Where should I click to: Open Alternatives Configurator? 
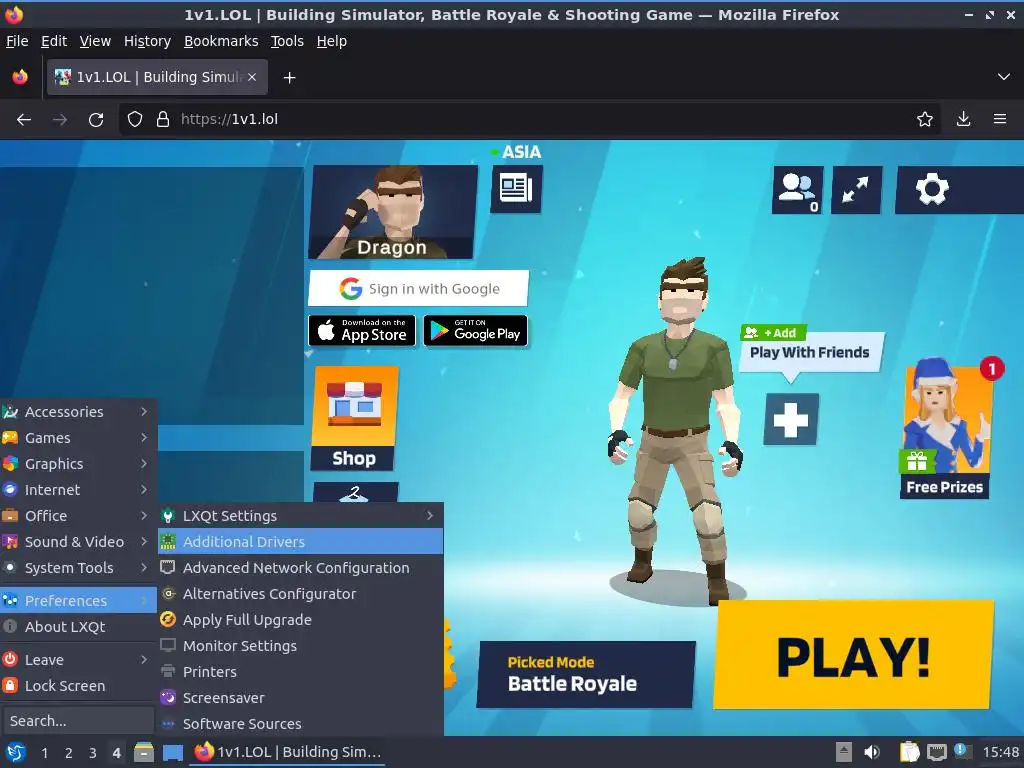tap(300, 594)
